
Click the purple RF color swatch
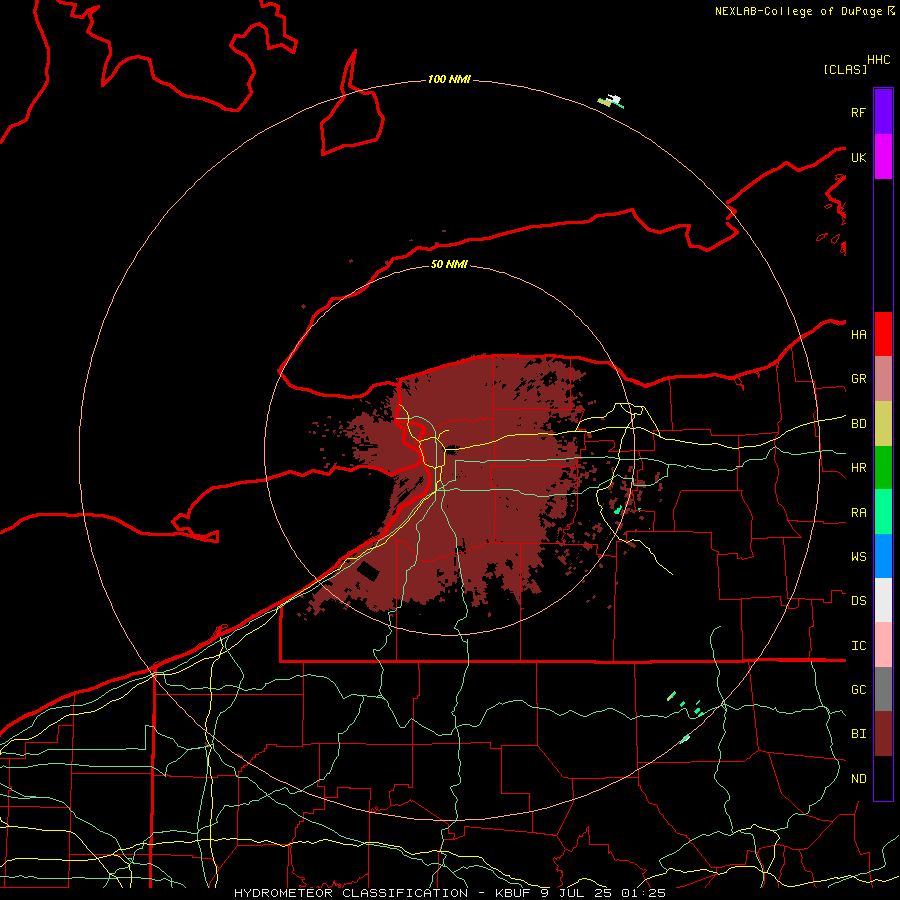(x=883, y=112)
